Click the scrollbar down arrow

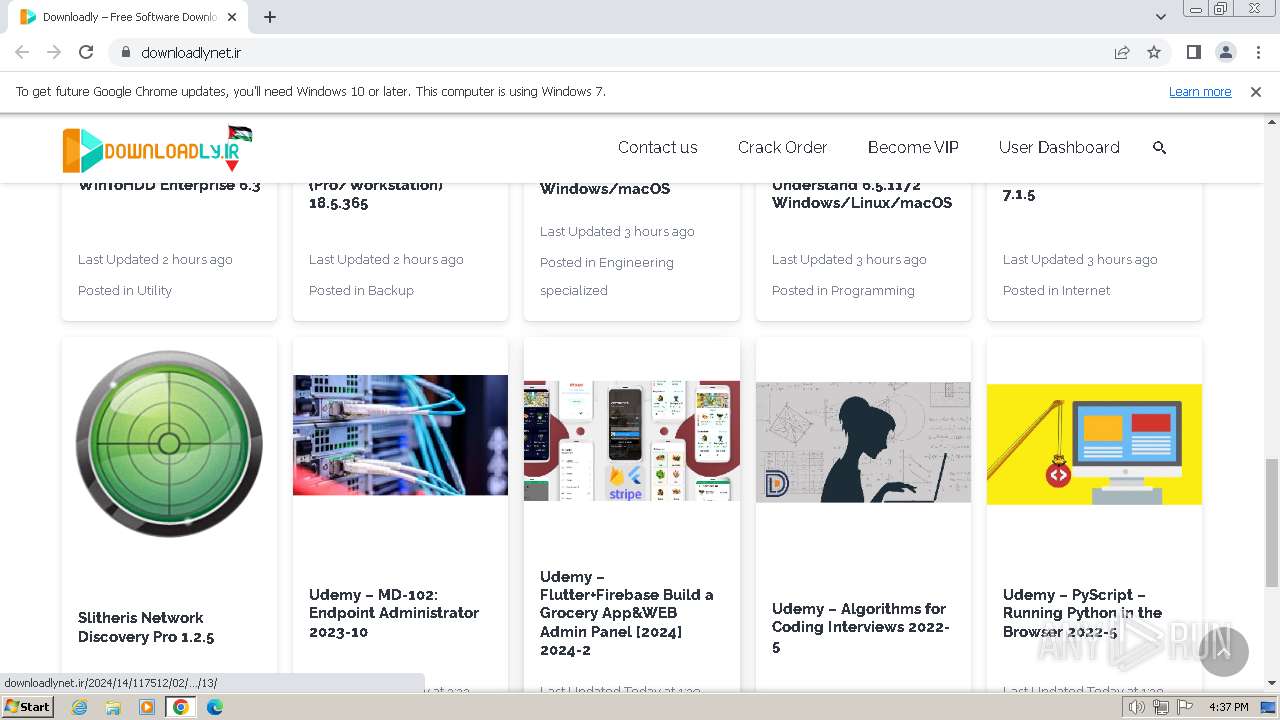coord(1272,684)
